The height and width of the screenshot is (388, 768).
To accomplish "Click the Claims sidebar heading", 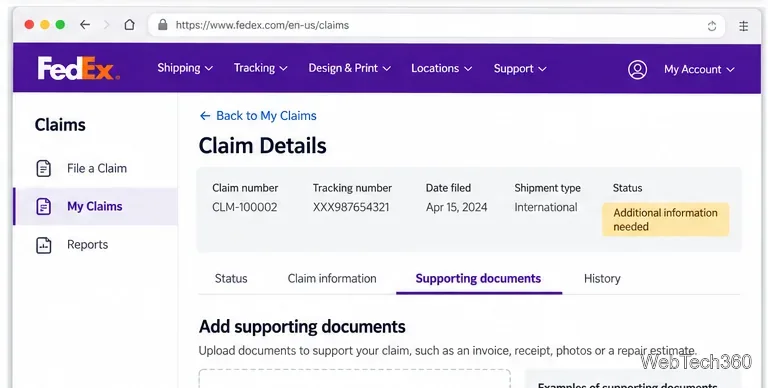I will [x=60, y=125].
